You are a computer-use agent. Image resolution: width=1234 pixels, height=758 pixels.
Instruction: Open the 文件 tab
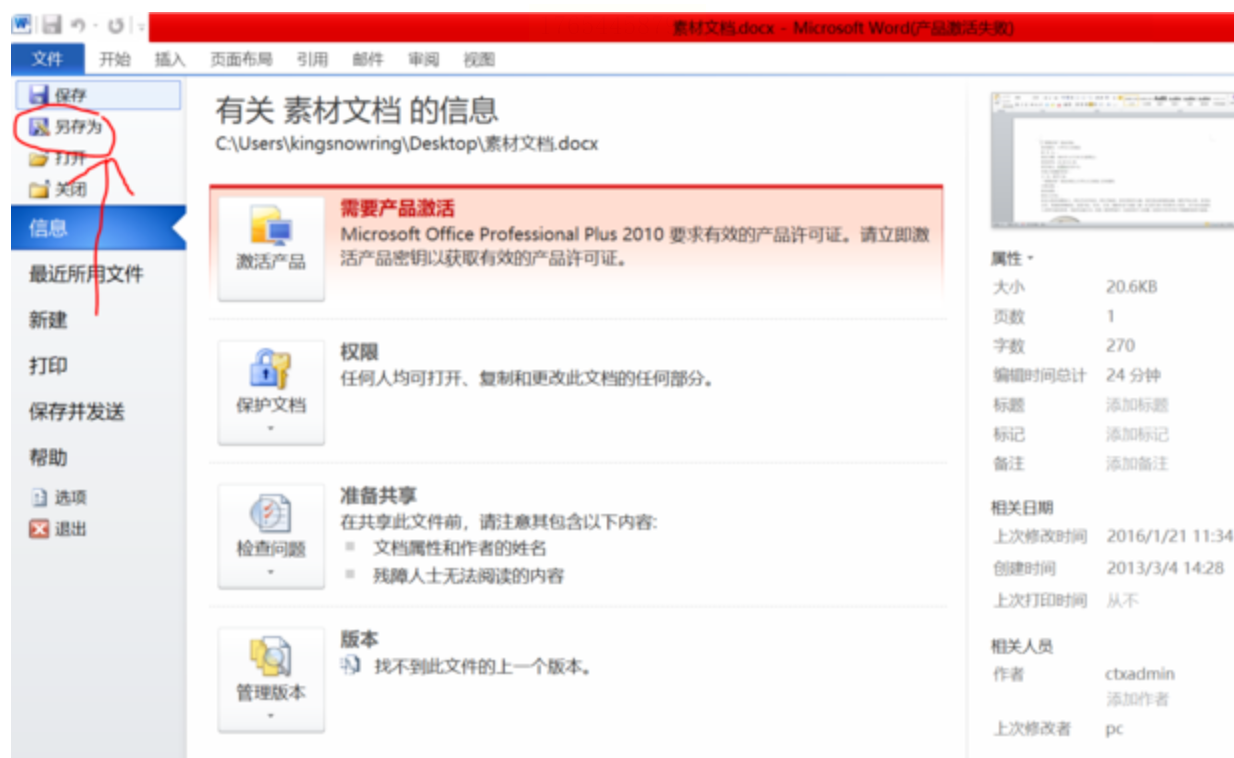(x=47, y=60)
